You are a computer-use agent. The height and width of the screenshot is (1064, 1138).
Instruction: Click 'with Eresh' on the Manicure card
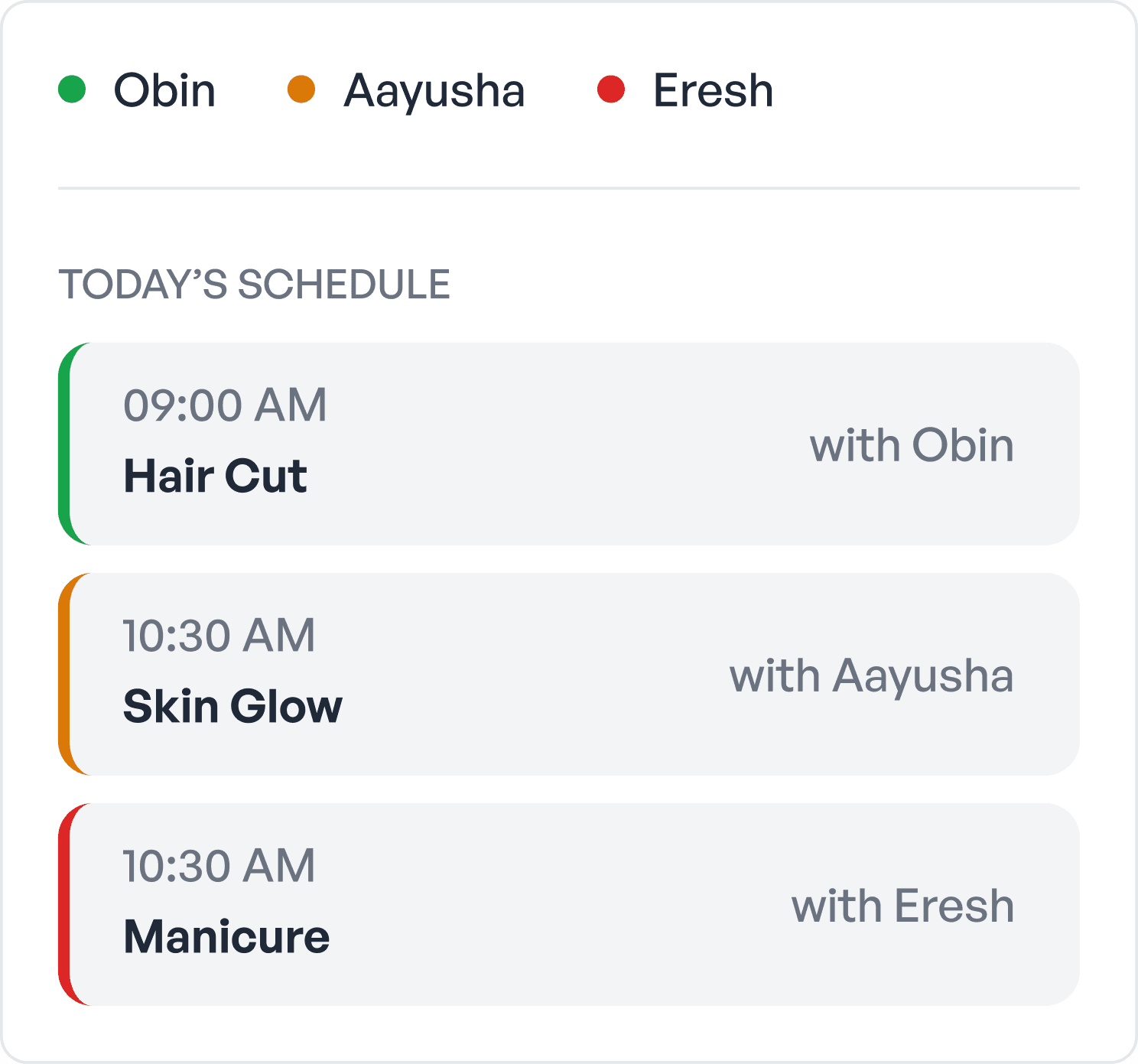coord(903,905)
